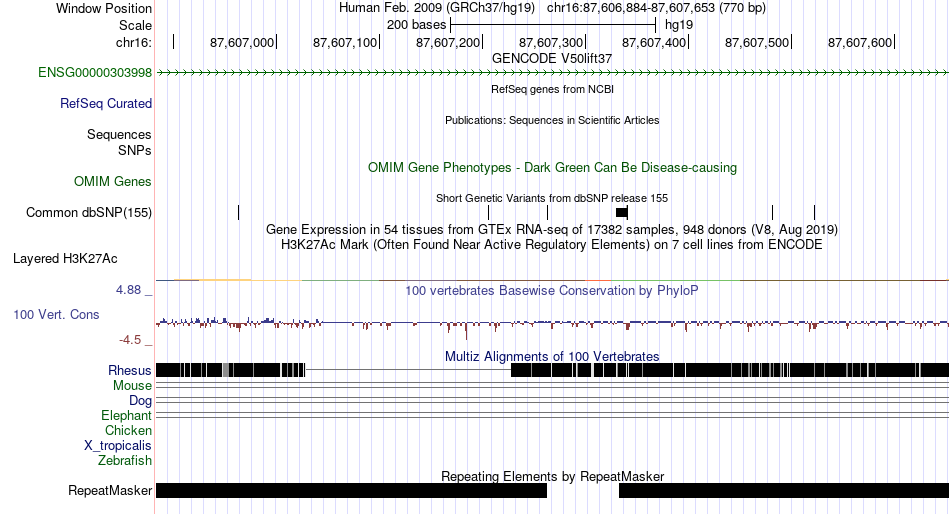The image size is (950, 514).
Task: Select the Dog alignment row label
Action: [x=141, y=401]
